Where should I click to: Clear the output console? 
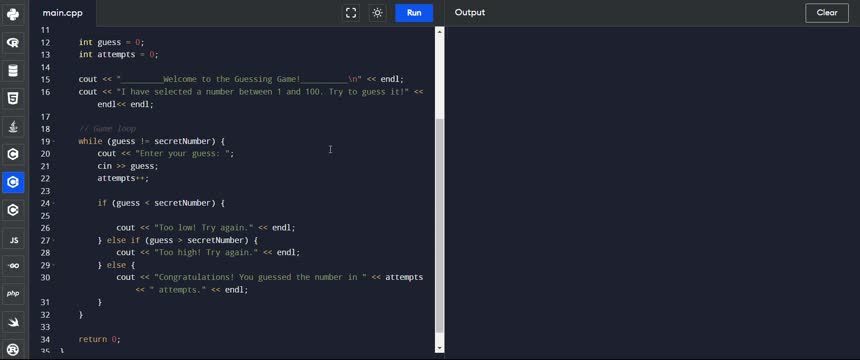[827, 13]
